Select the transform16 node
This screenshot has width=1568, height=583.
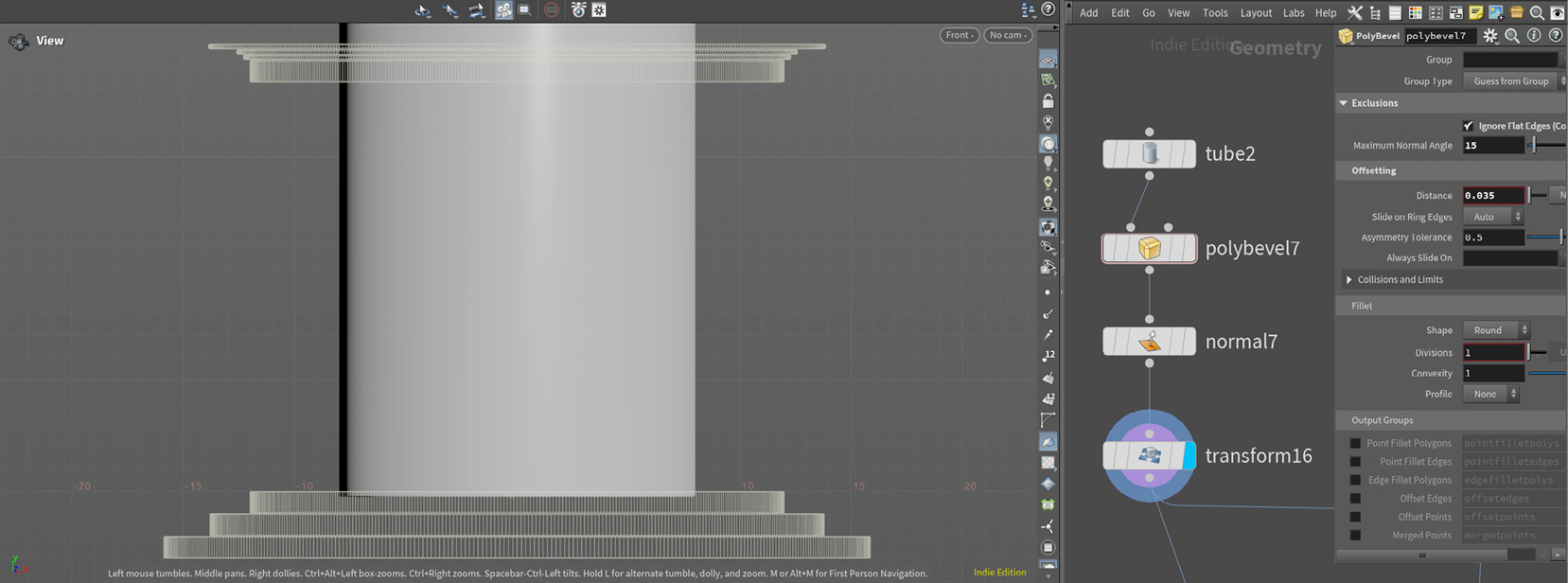[x=1150, y=455]
